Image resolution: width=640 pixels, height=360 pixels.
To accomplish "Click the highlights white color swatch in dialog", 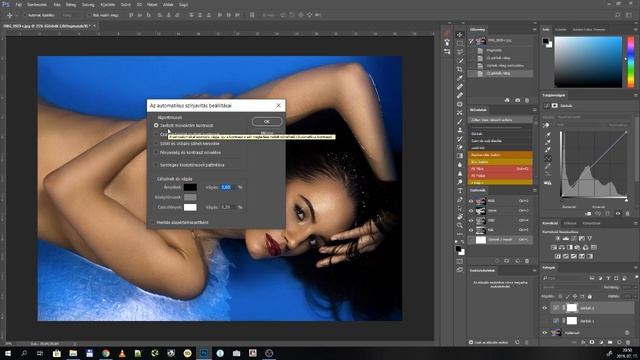I will coord(190,207).
